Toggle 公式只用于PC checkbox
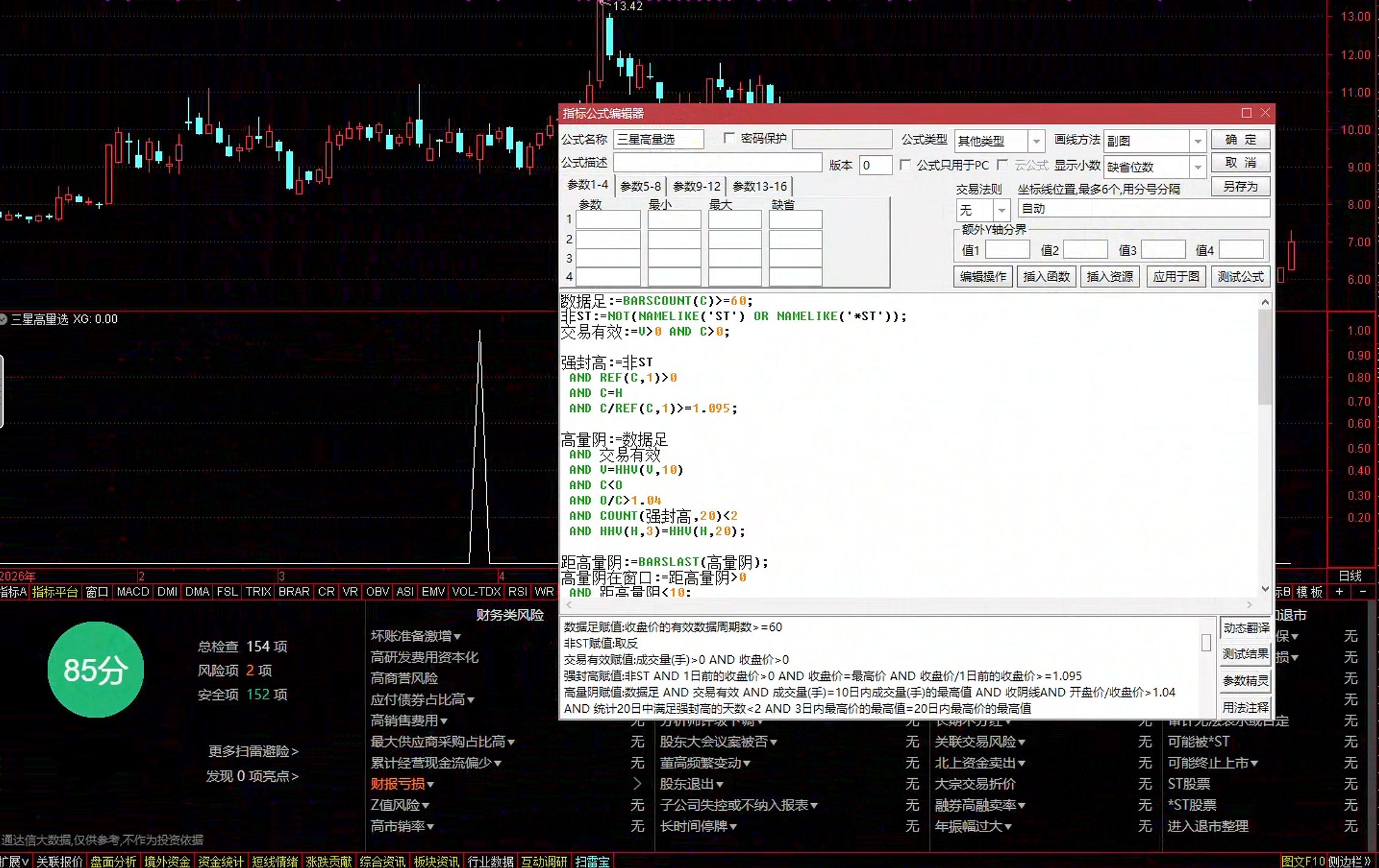This screenshot has width=1379, height=868. [x=905, y=165]
